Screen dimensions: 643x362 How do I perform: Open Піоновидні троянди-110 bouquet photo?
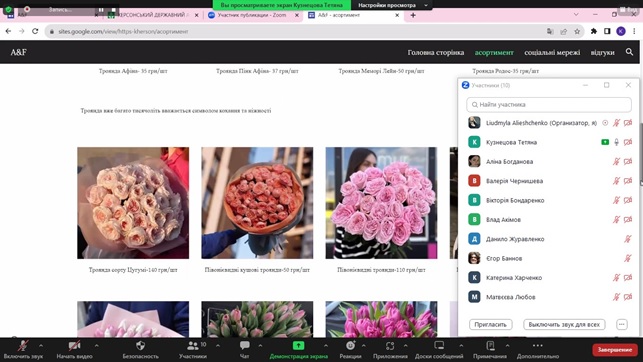click(381, 203)
